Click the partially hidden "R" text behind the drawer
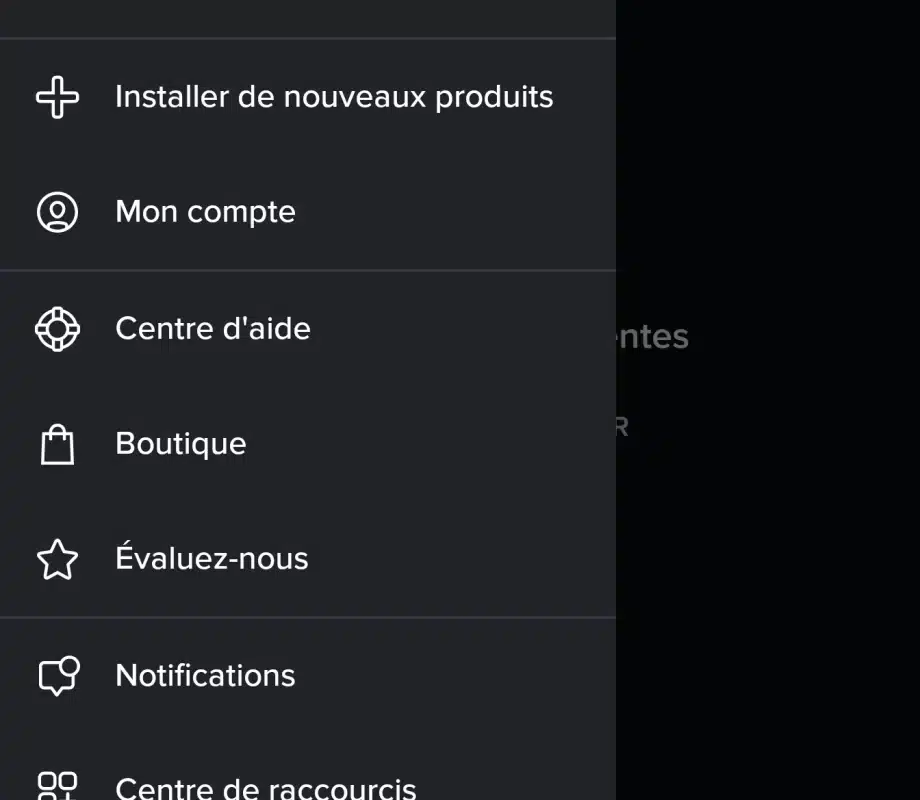 622,427
